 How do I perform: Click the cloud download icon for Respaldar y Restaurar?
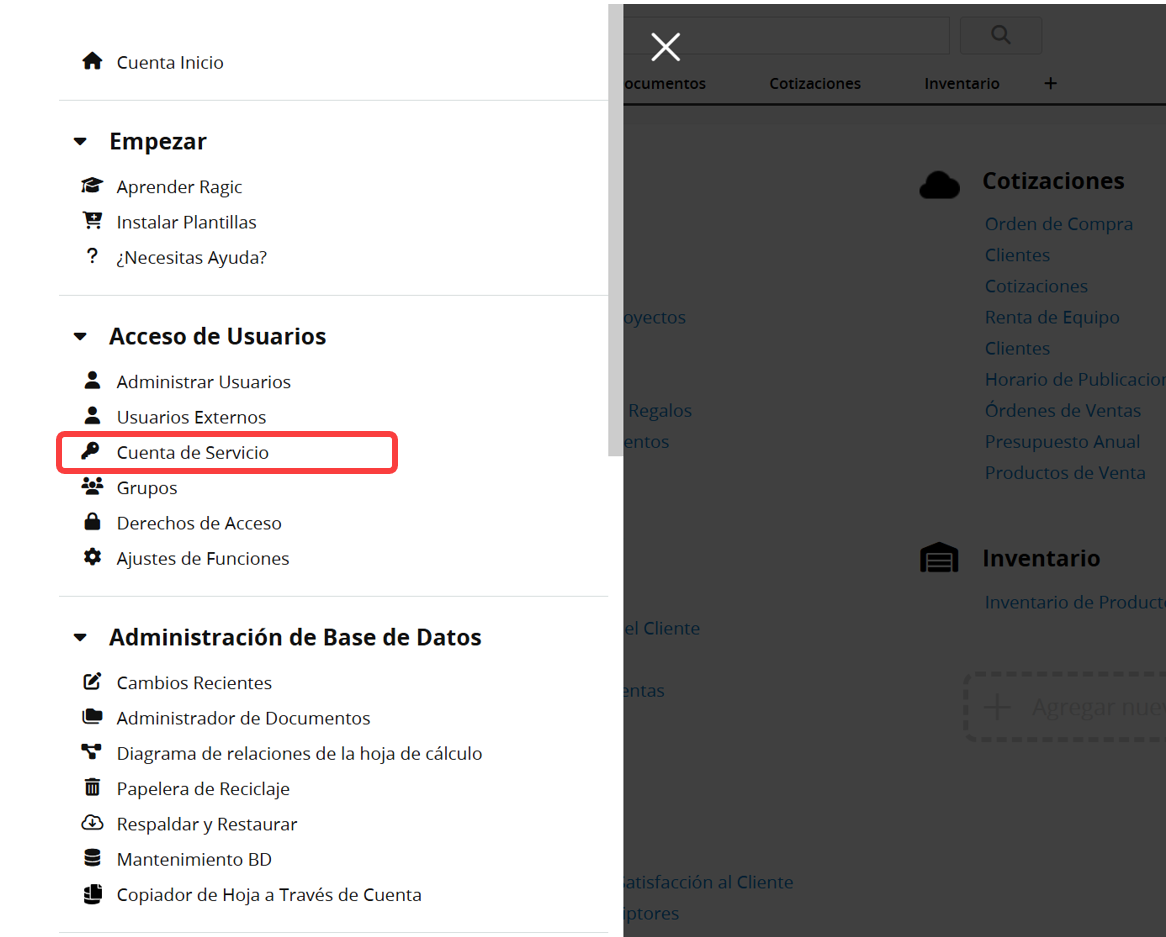click(92, 824)
